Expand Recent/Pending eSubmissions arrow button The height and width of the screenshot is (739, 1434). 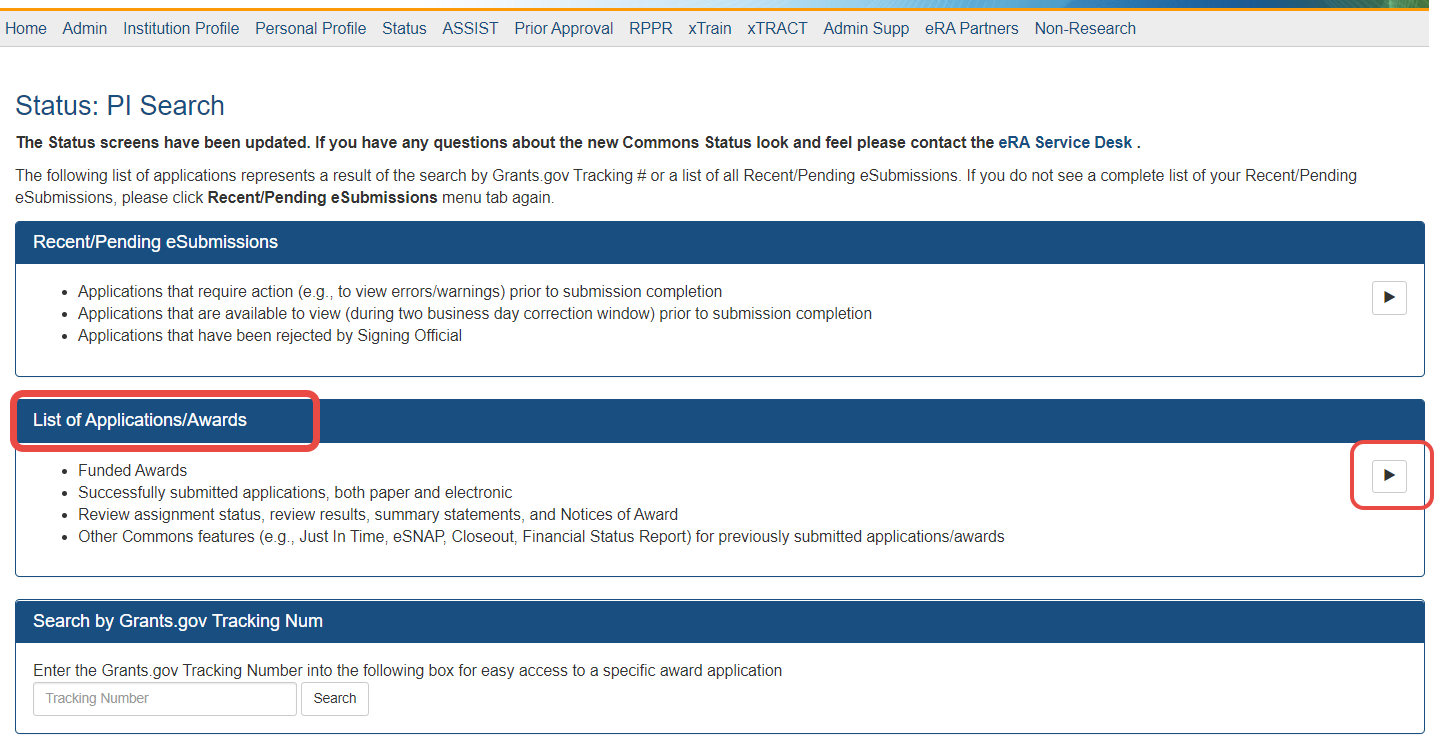pos(1388,298)
